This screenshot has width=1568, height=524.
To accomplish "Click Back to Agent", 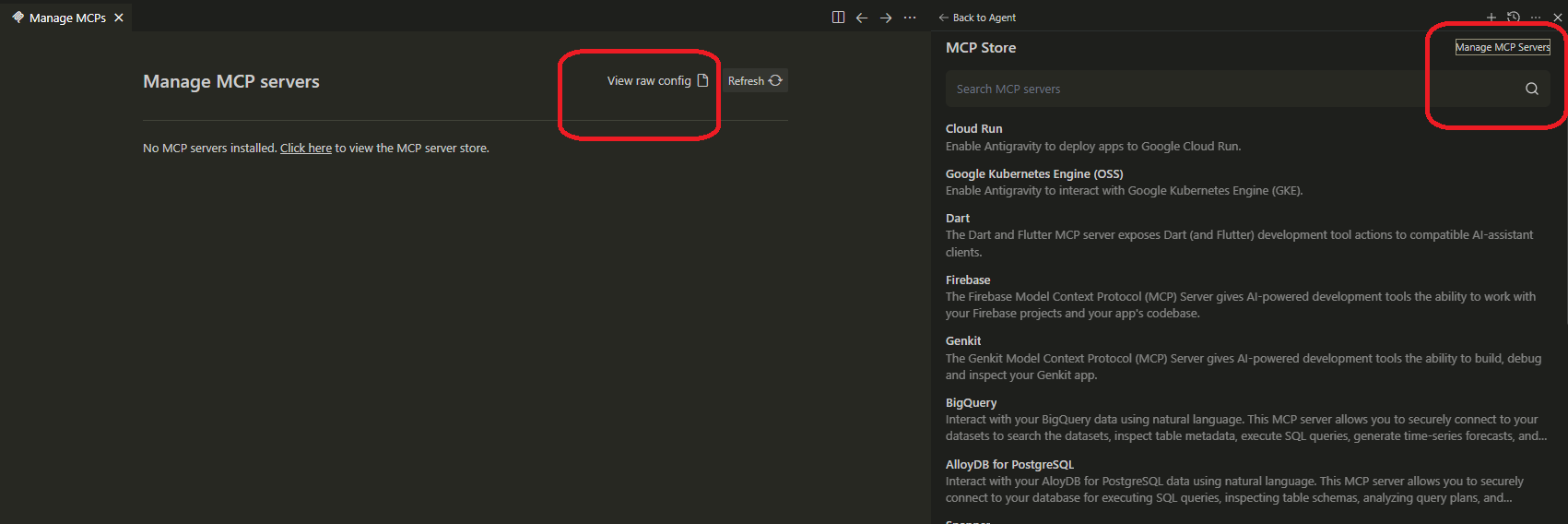I will tap(977, 18).
